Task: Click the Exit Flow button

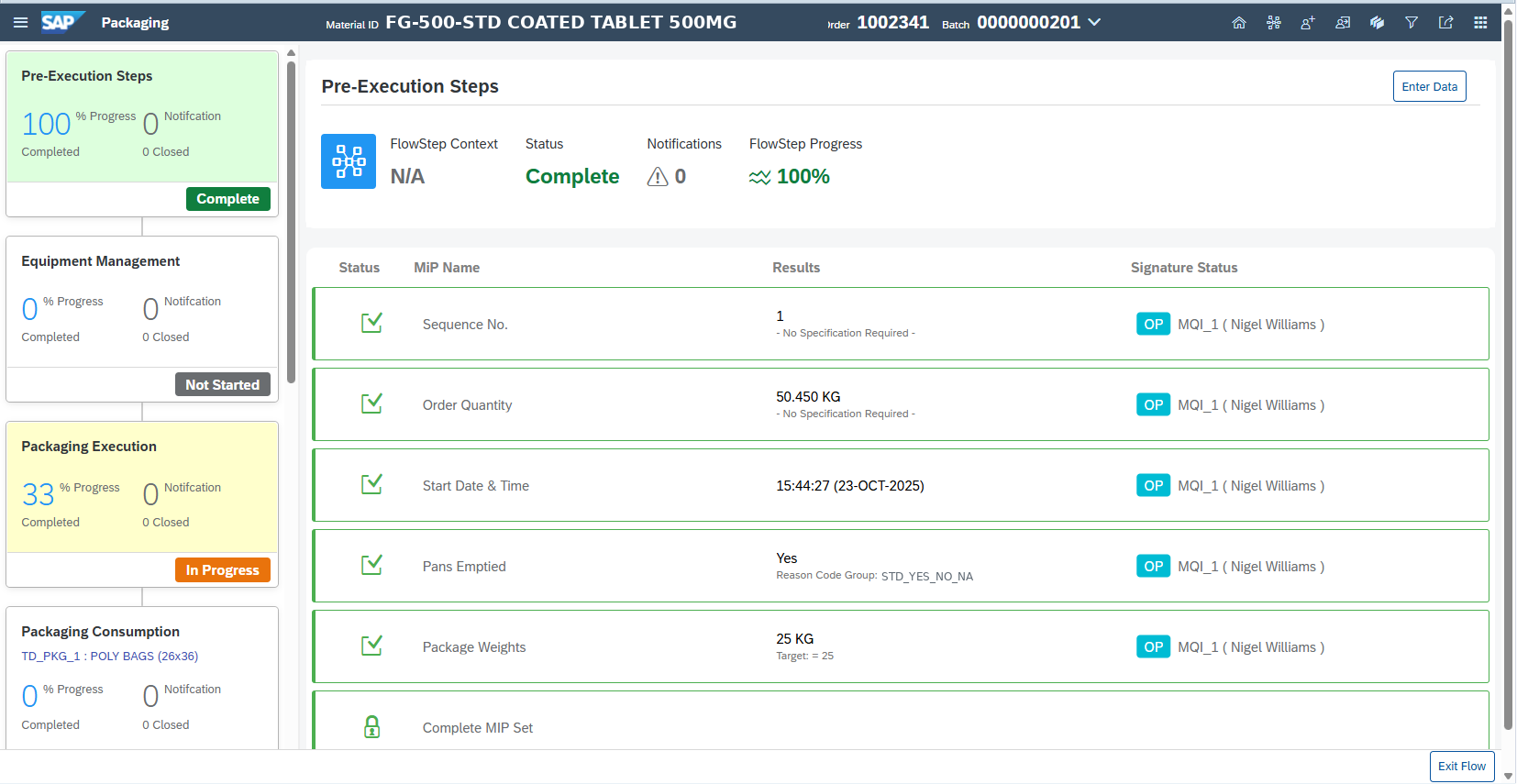Action: [1462, 767]
